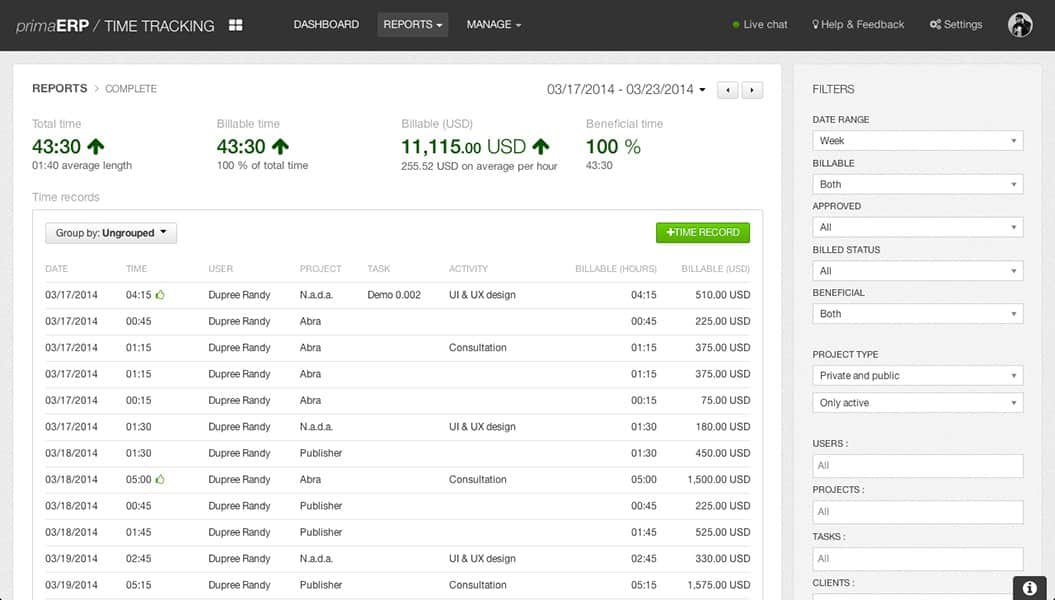This screenshot has height=600, width=1055.
Task: Add a new time record
Action: point(702,232)
